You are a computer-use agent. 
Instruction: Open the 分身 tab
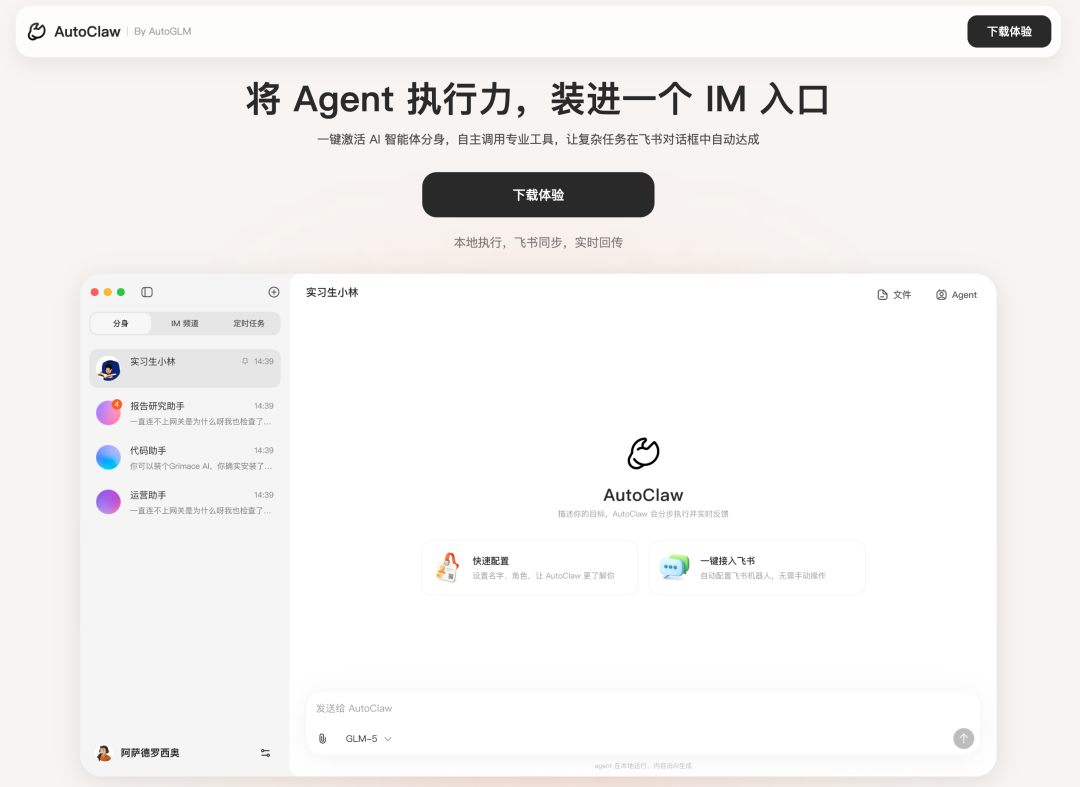point(120,323)
